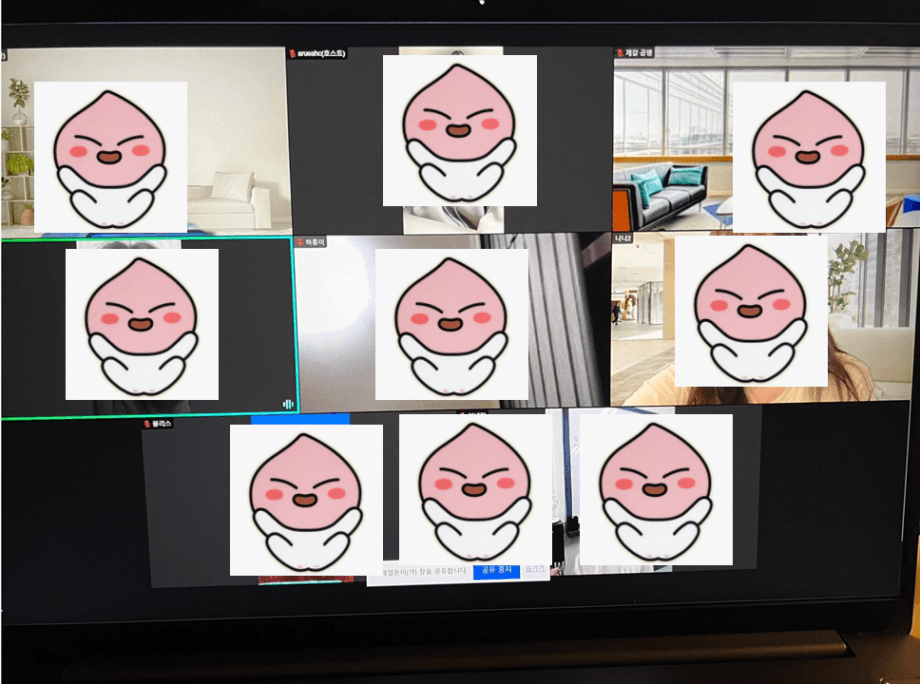Click the muted mic icon beside arueahc(호스트)
This screenshot has width=920, height=684.
[x=292, y=53]
